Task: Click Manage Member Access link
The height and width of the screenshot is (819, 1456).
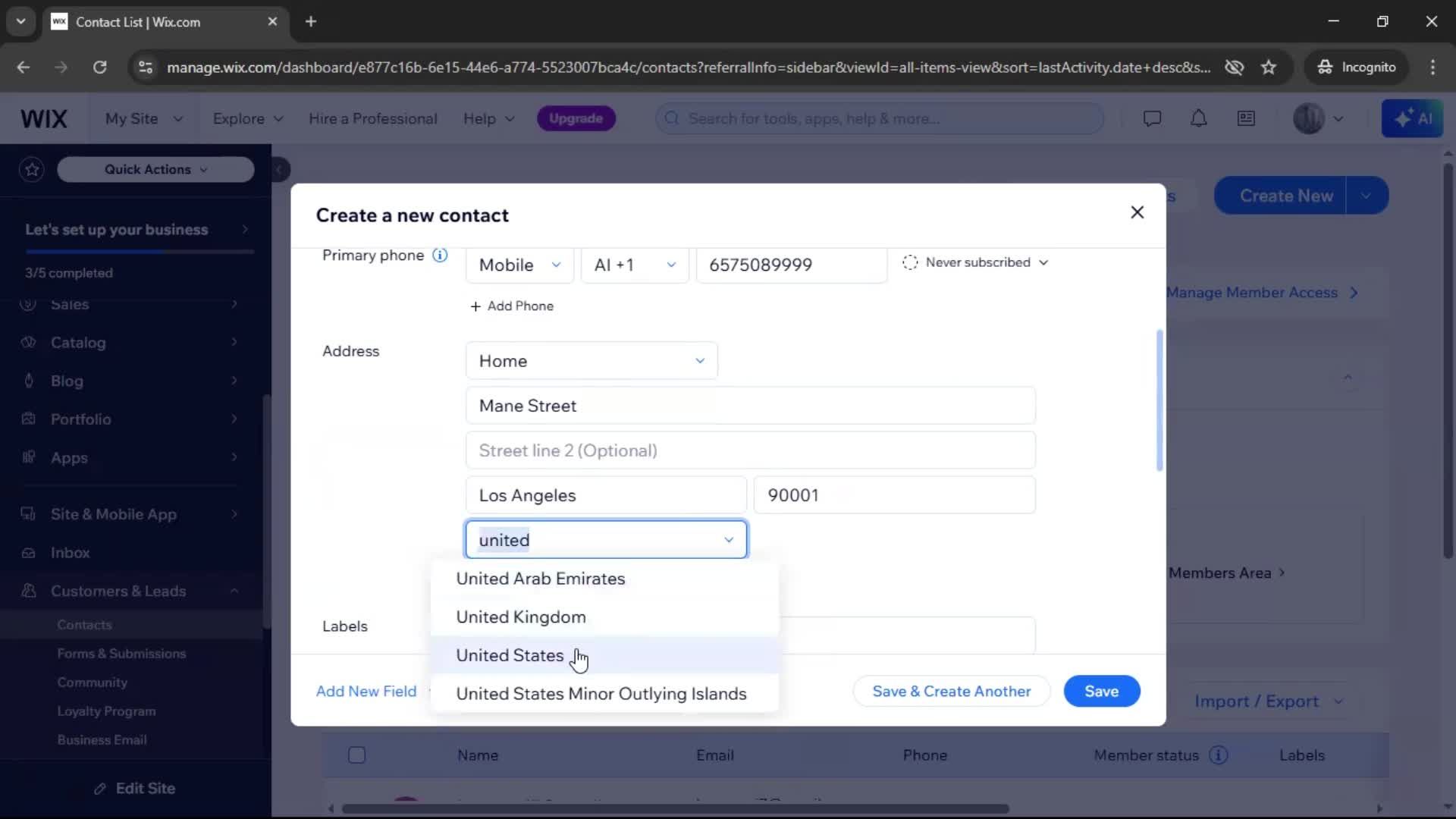Action: point(1262,293)
